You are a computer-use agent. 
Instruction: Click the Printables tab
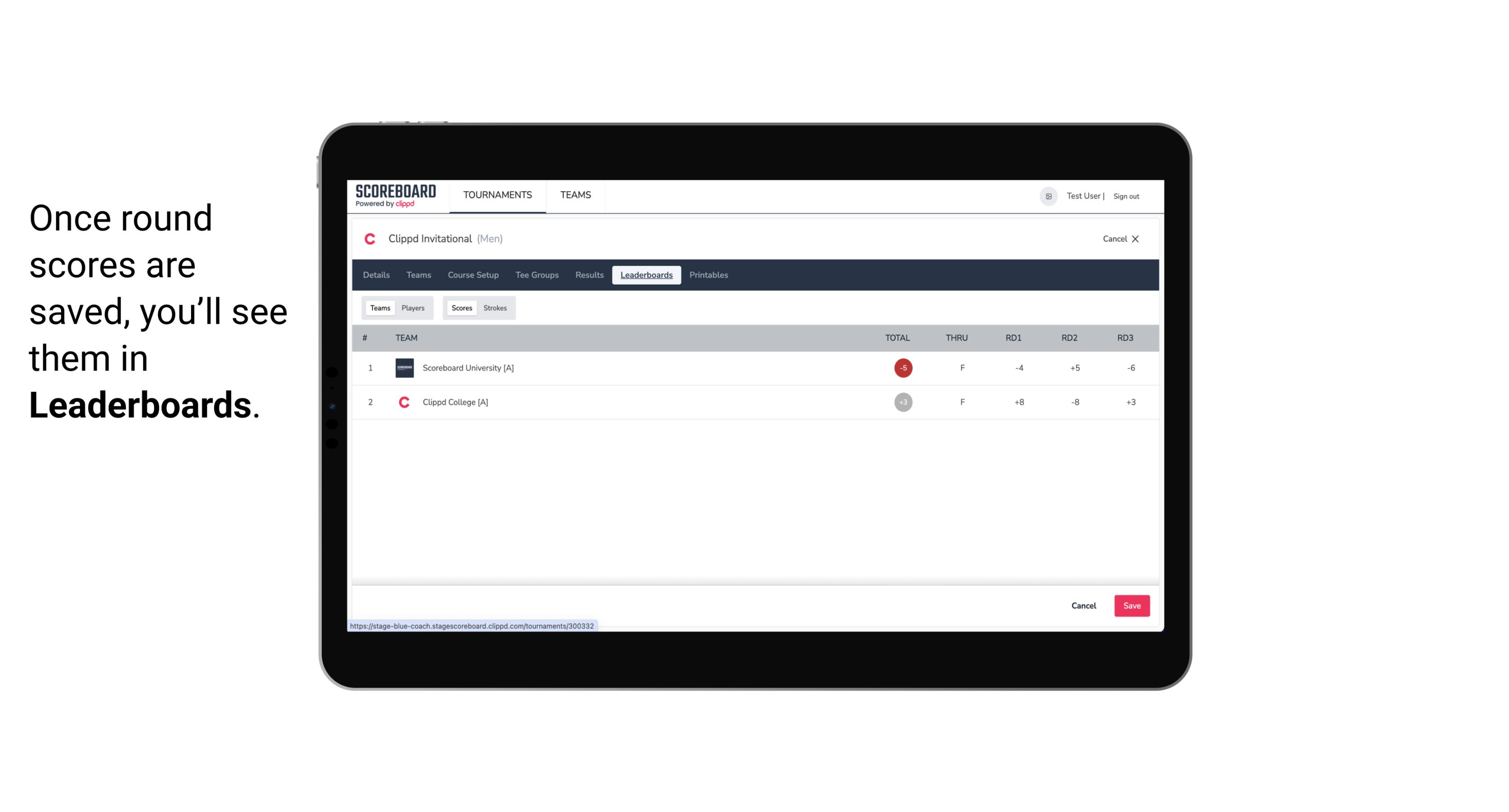tap(709, 275)
